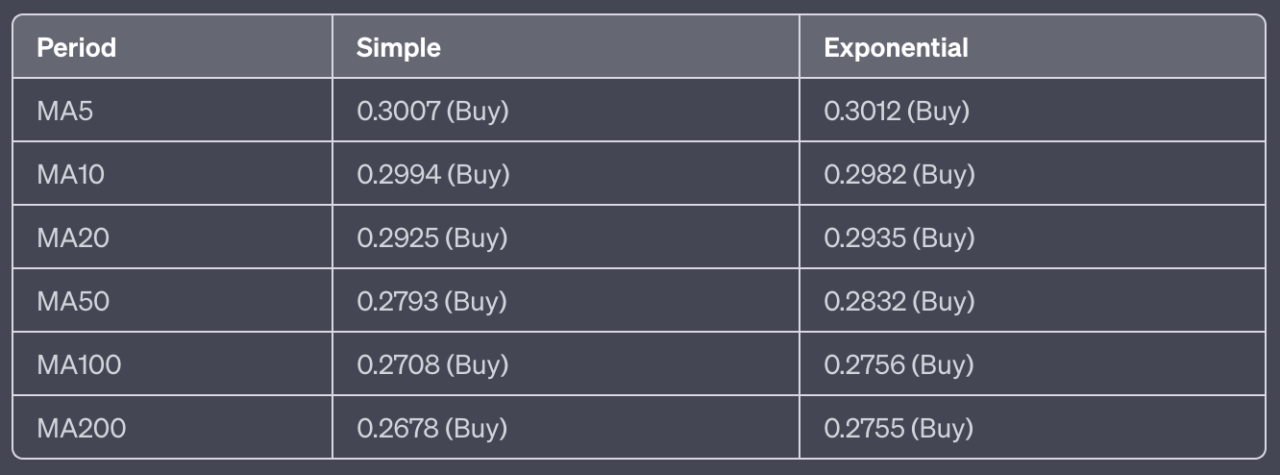Select the MA20 period cell

(x=71, y=238)
